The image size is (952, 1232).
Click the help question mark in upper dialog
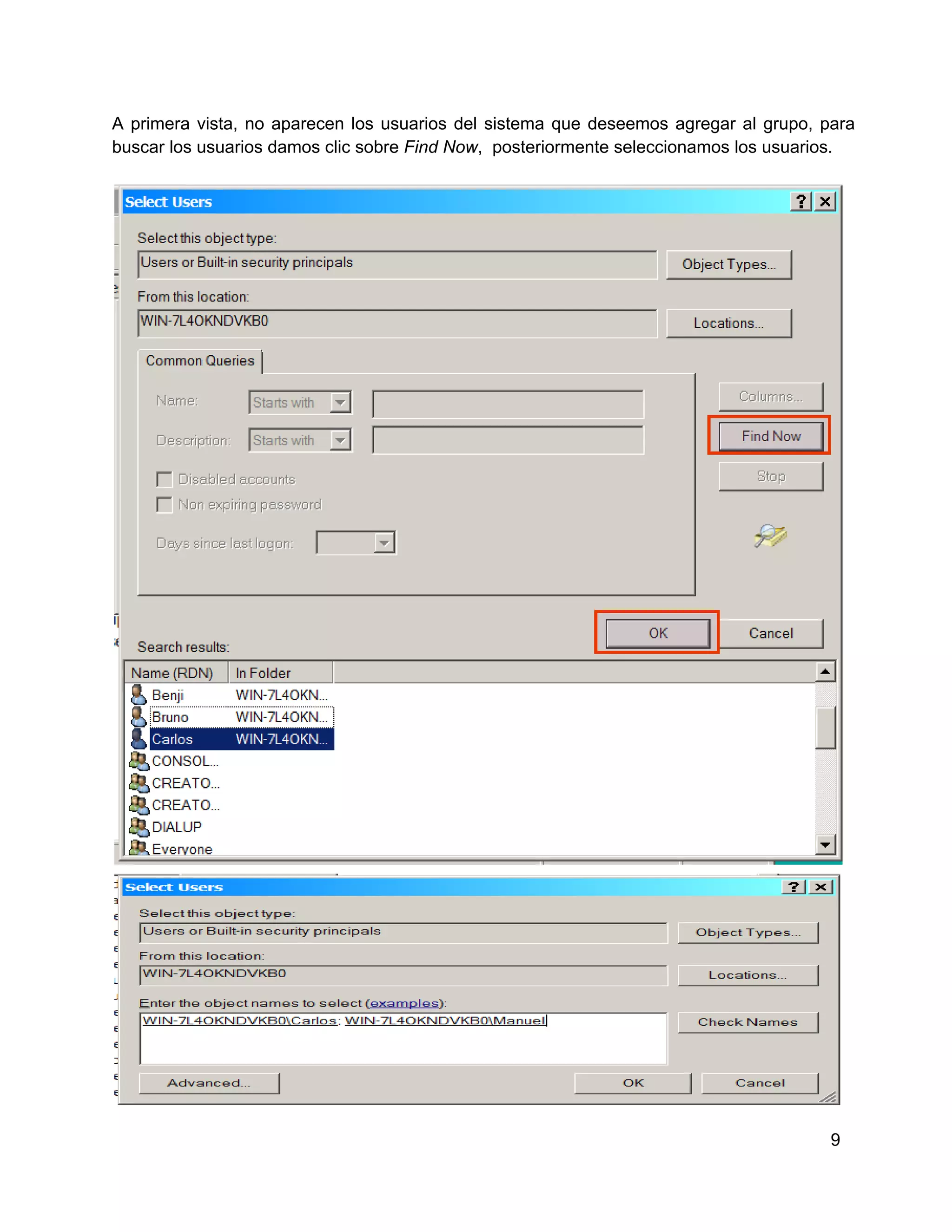(801, 201)
